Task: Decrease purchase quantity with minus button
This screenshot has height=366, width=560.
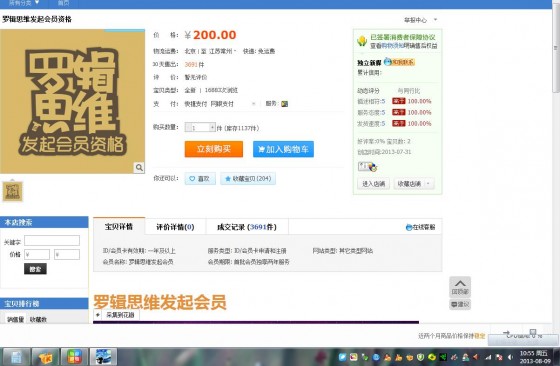Action: [188, 127]
